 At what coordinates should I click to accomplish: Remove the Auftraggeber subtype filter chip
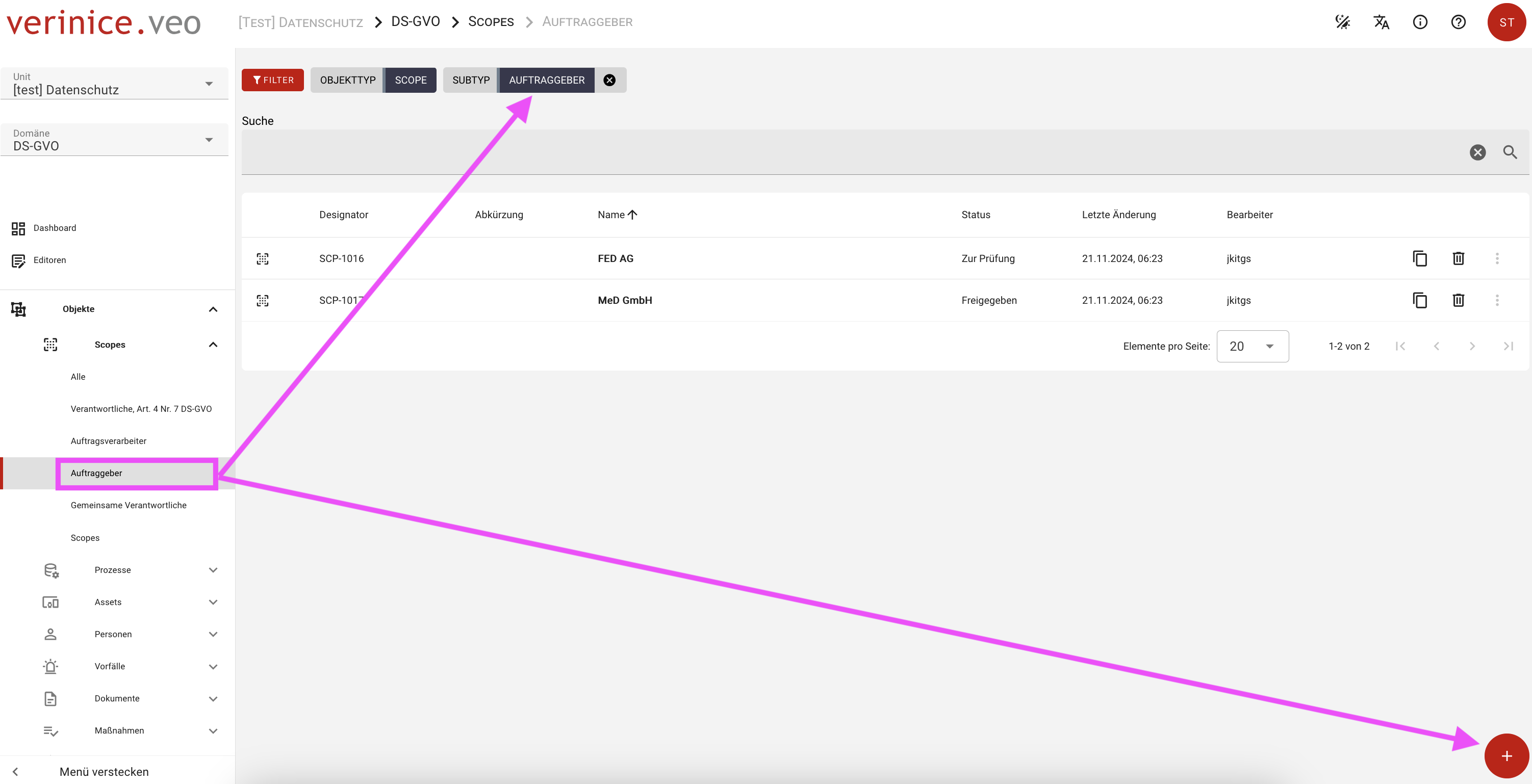point(609,80)
